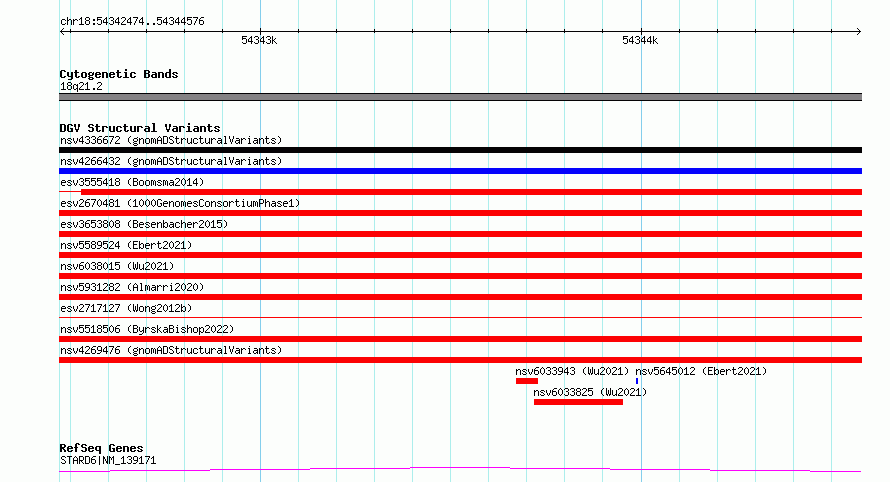Open the RefSeq Genes track title
This screenshot has height=482, width=890.
coord(101,448)
